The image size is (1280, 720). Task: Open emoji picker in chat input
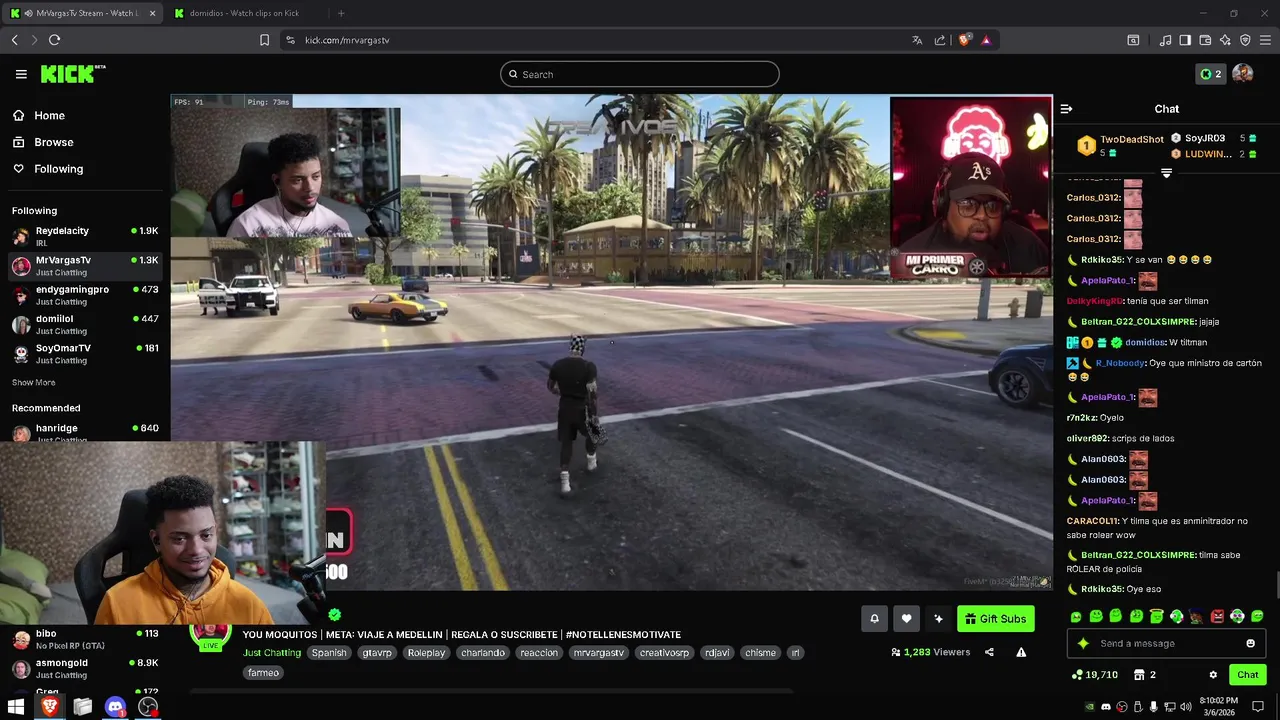1250,643
